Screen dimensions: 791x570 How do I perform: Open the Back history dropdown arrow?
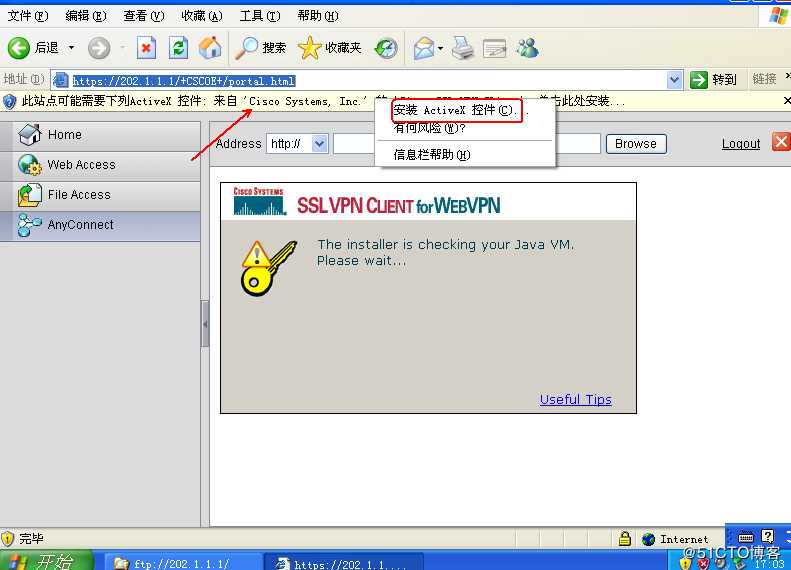coord(72,48)
